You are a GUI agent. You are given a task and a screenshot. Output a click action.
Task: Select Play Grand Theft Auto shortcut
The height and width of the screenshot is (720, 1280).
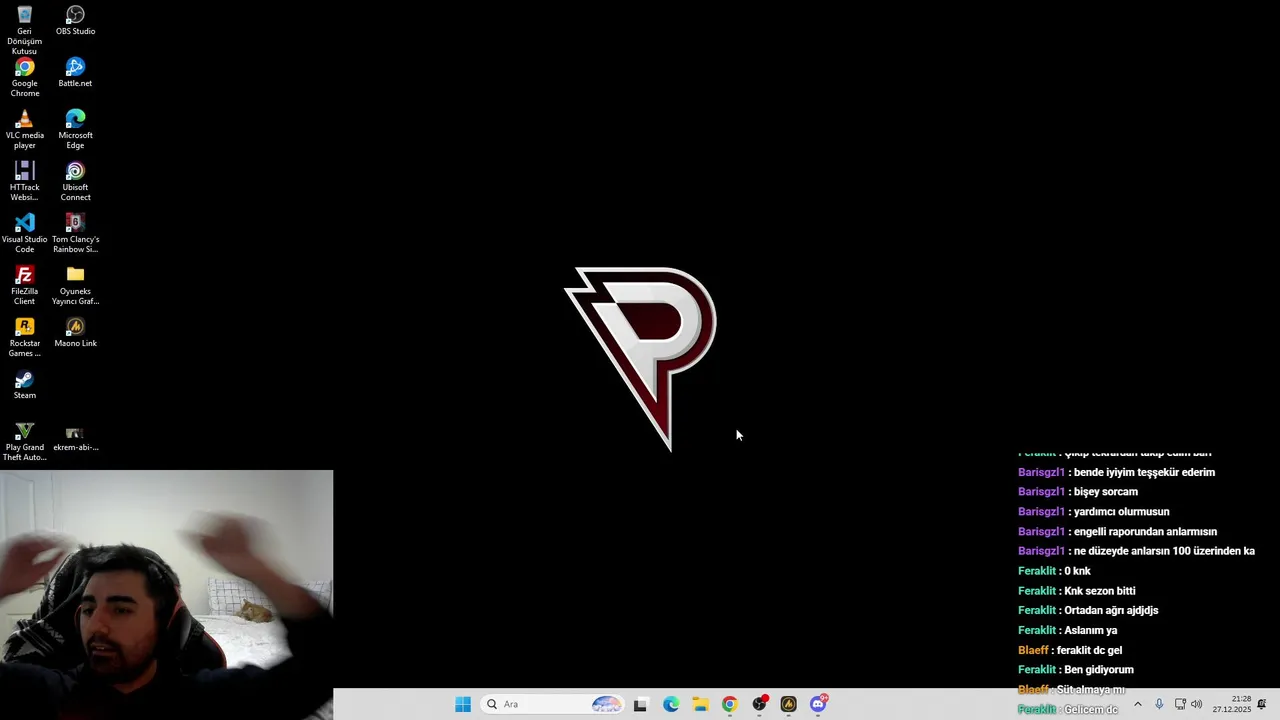click(x=24, y=442)
